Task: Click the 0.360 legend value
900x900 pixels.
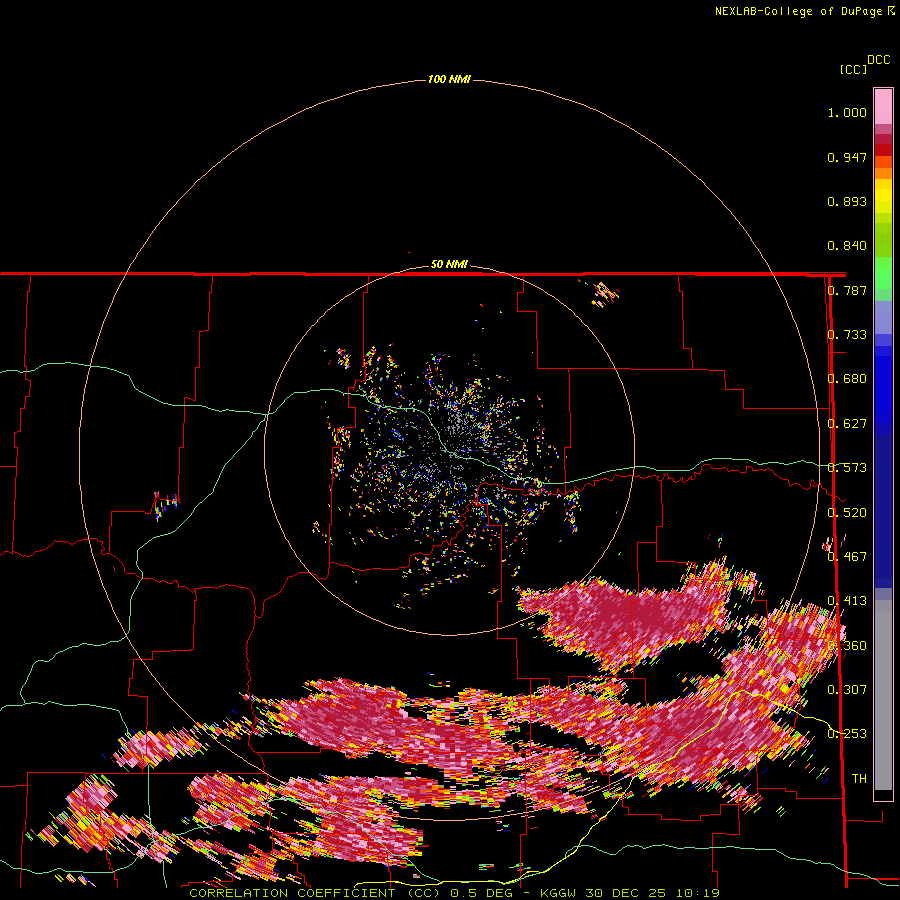Action: click(847, 646)
